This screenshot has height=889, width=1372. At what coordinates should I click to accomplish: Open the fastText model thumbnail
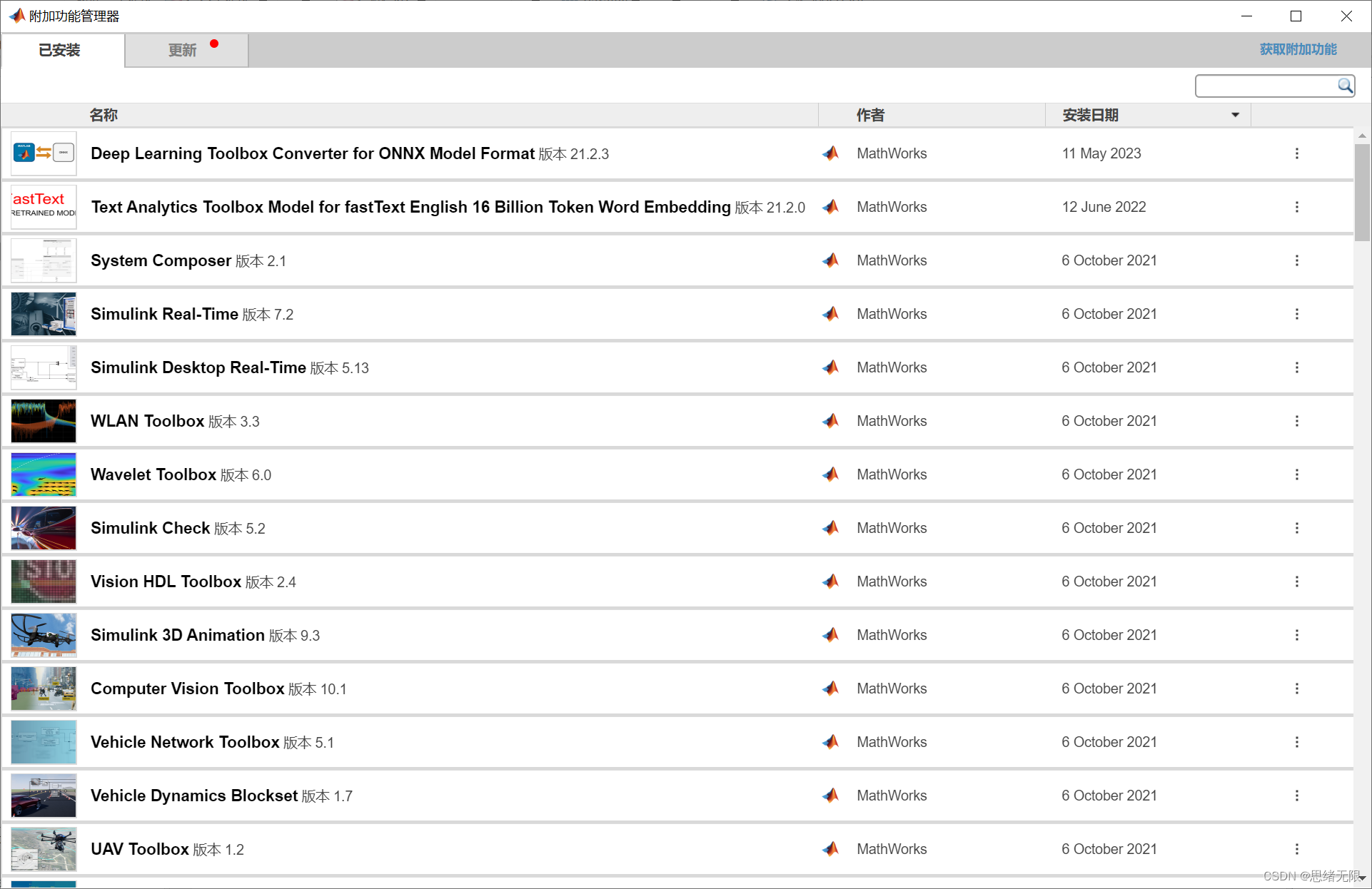click(x=44, y=207)
